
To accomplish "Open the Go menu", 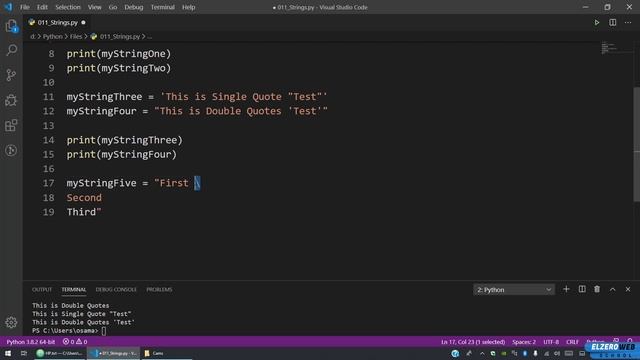I will (113, 7).
